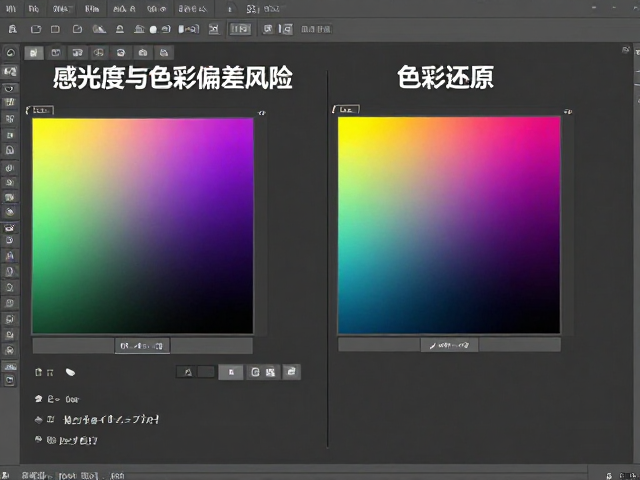Click the centered button below the right gradient
This screenshot has height=480, width=640.
tap(449, 345)
